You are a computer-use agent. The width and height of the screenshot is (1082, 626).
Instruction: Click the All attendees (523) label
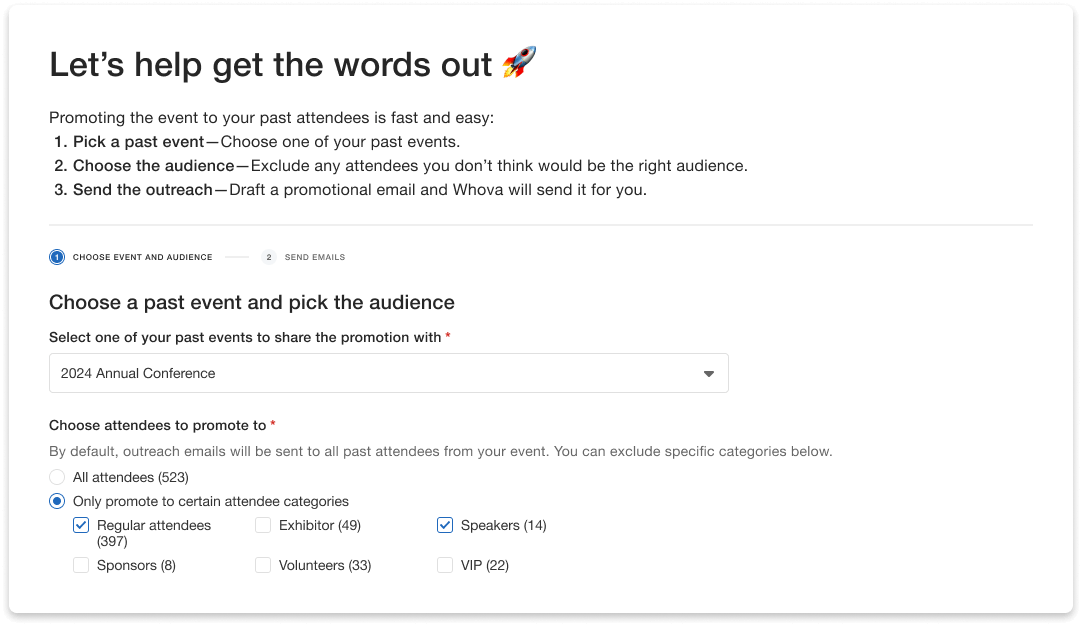coord(131,477)
